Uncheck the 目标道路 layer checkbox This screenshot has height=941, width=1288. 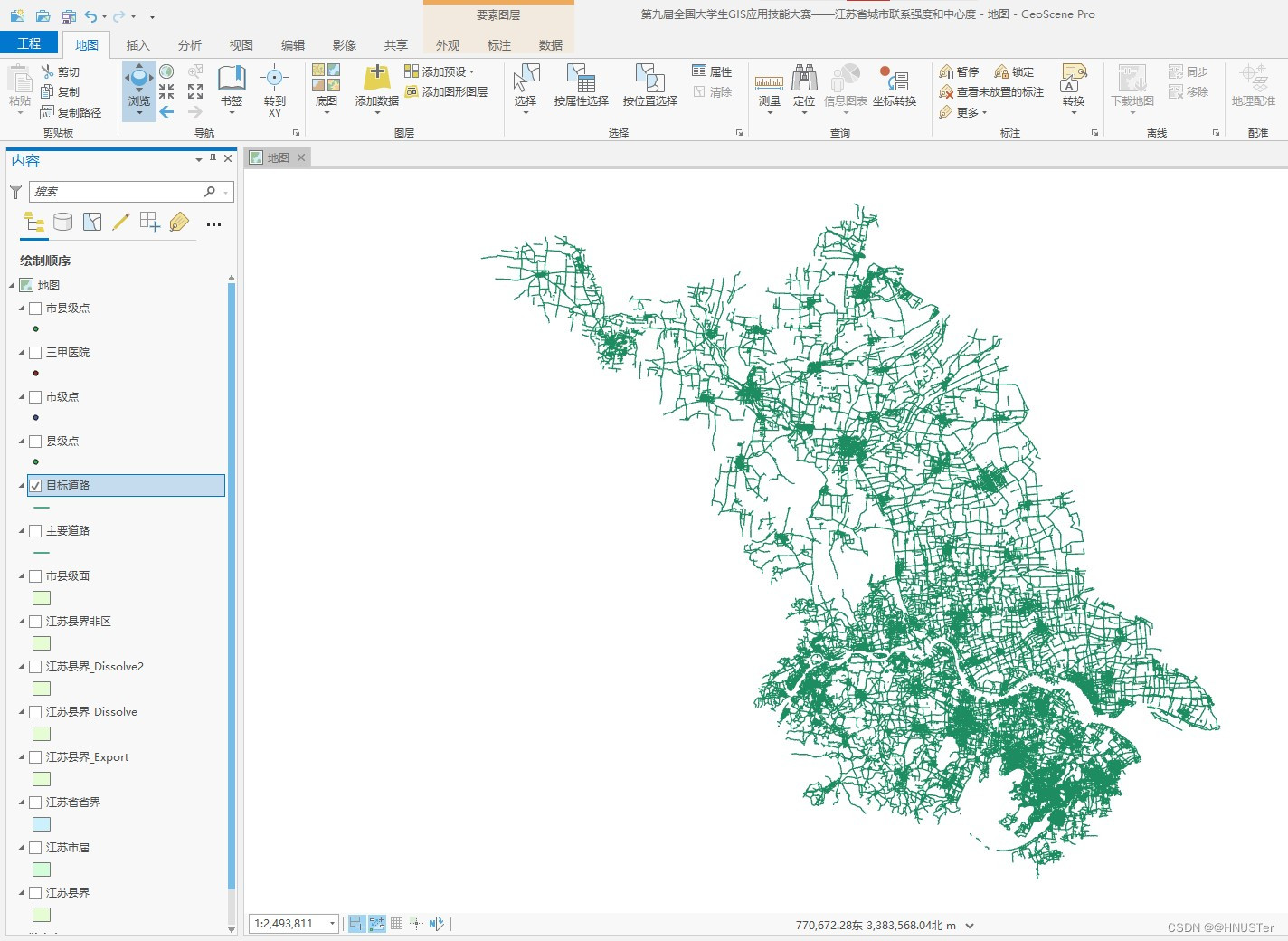[x=35, y=486]
